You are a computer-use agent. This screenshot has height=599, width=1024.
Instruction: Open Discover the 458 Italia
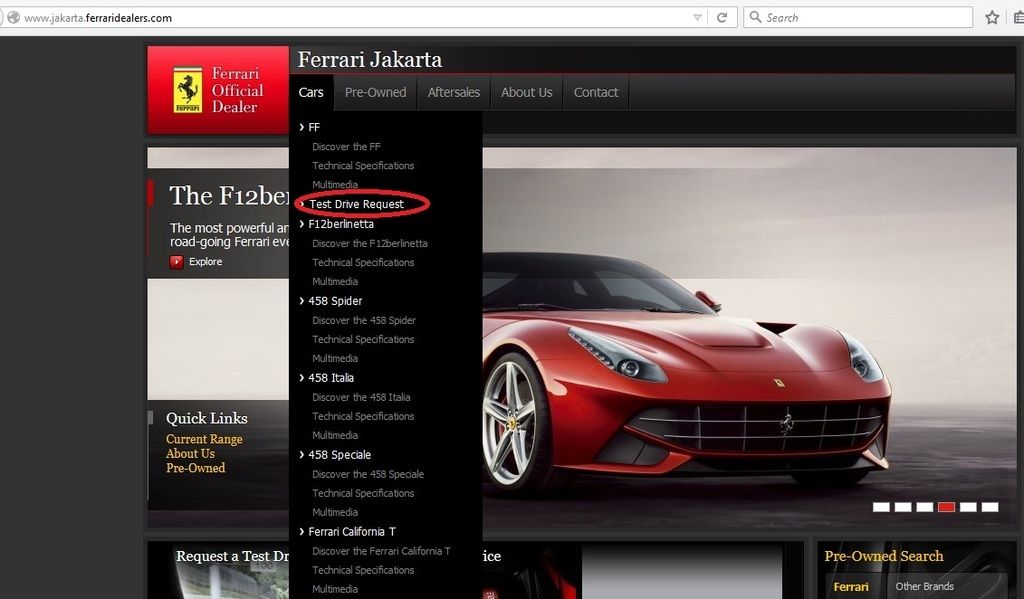[x=361, y=397]
